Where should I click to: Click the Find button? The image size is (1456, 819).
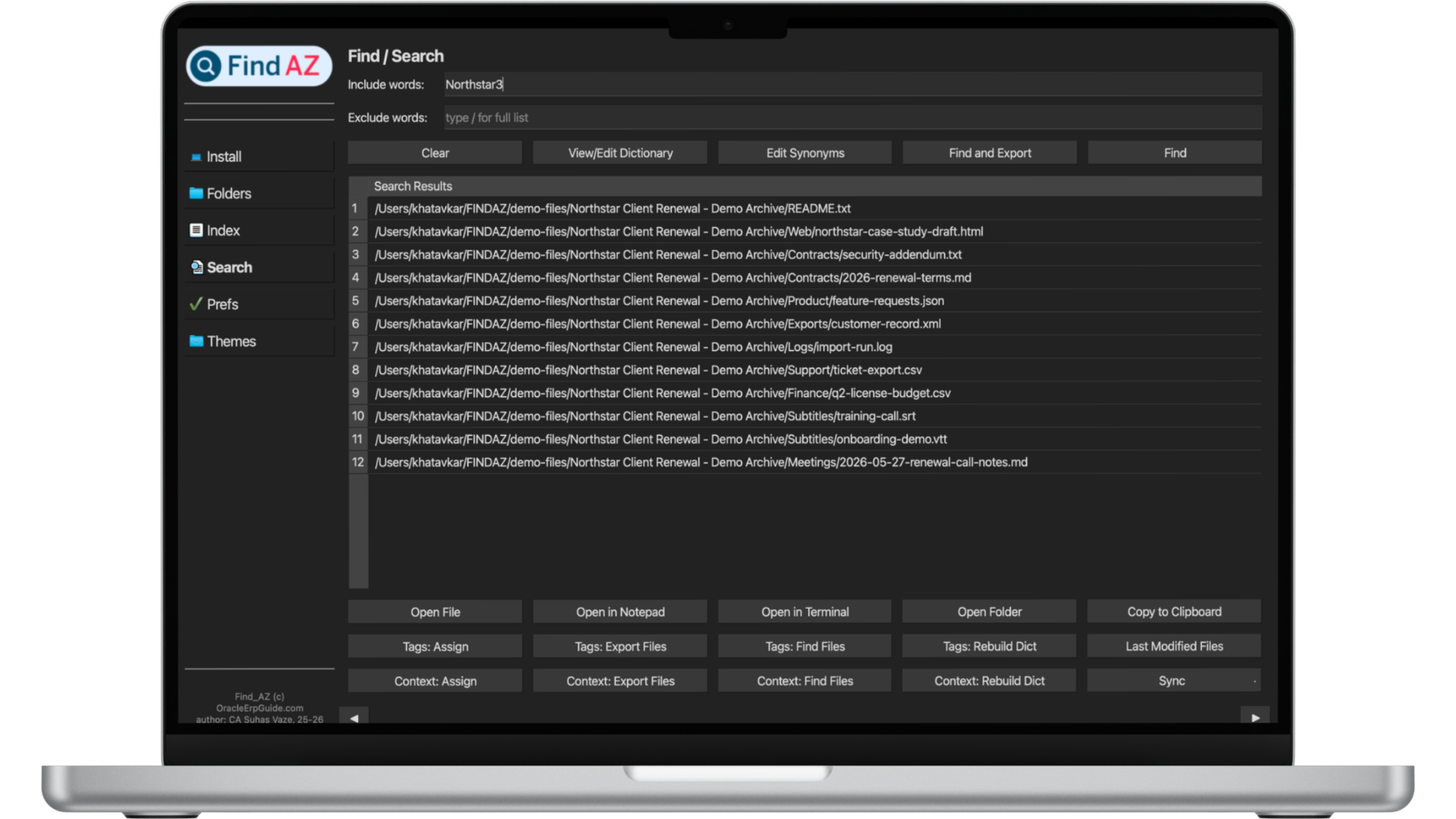coord(1174,153)
